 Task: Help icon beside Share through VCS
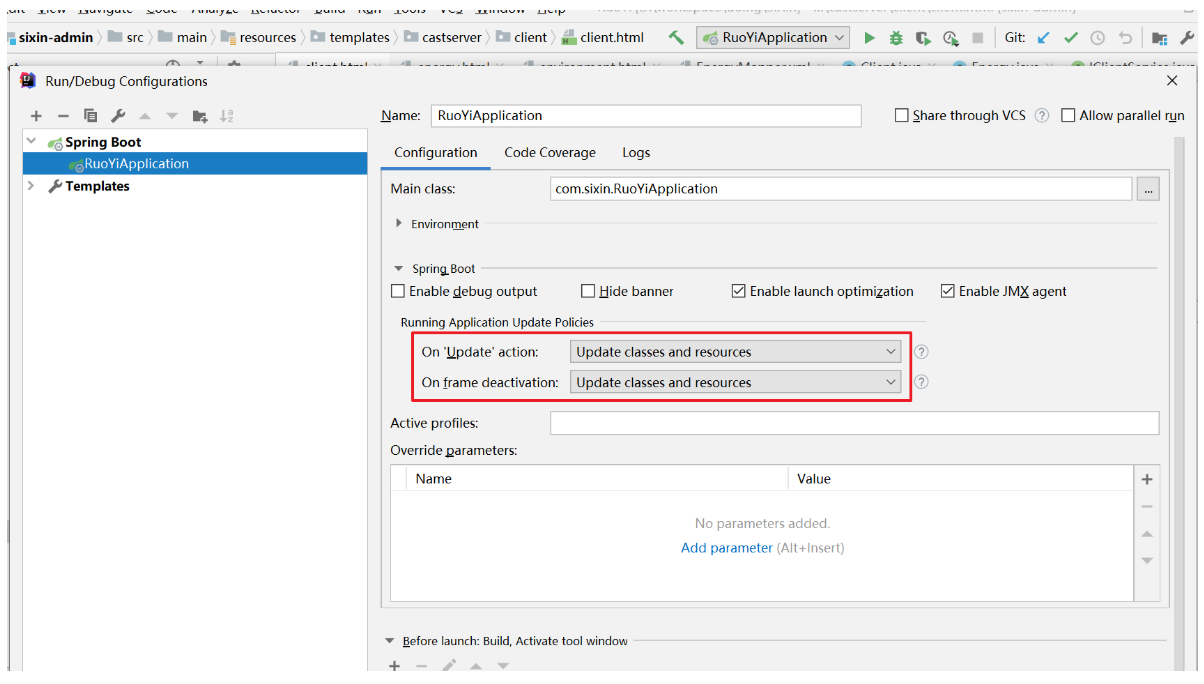(x=1042, y=115)
